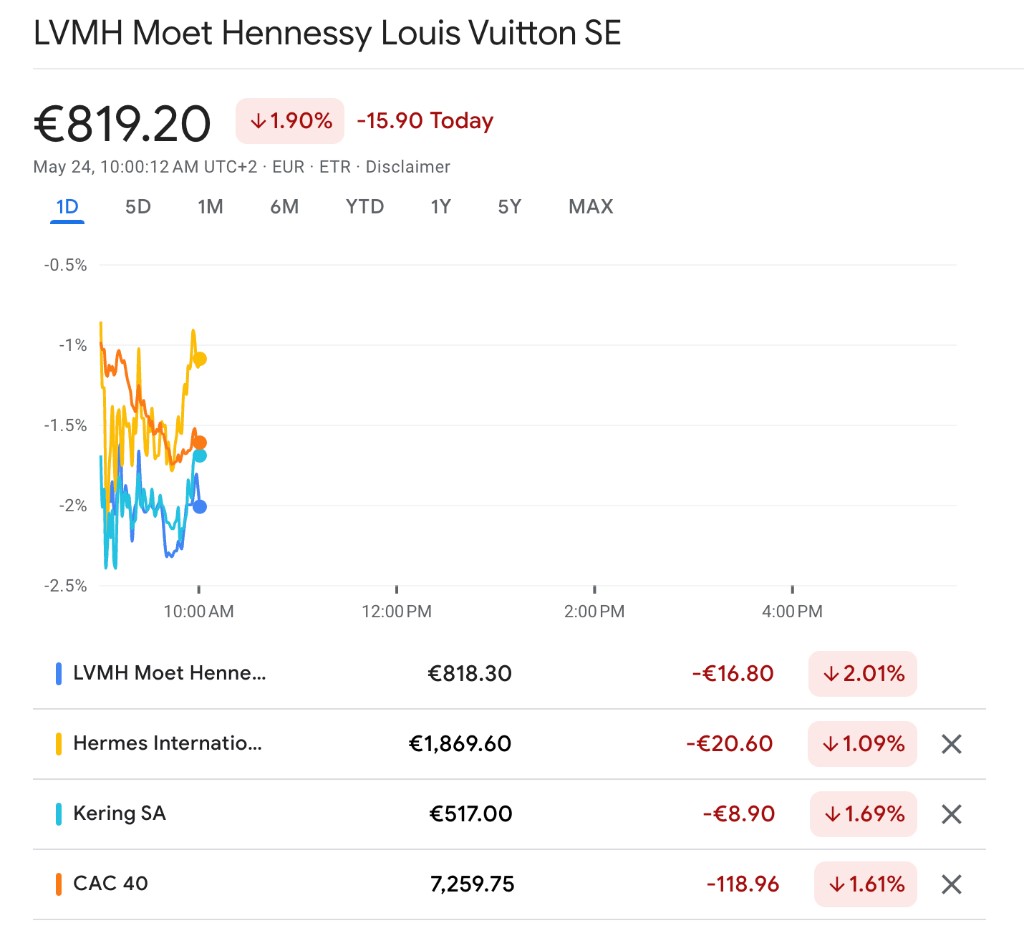
Task: Click the CAC 40 index row
Action: coord(110,884)
